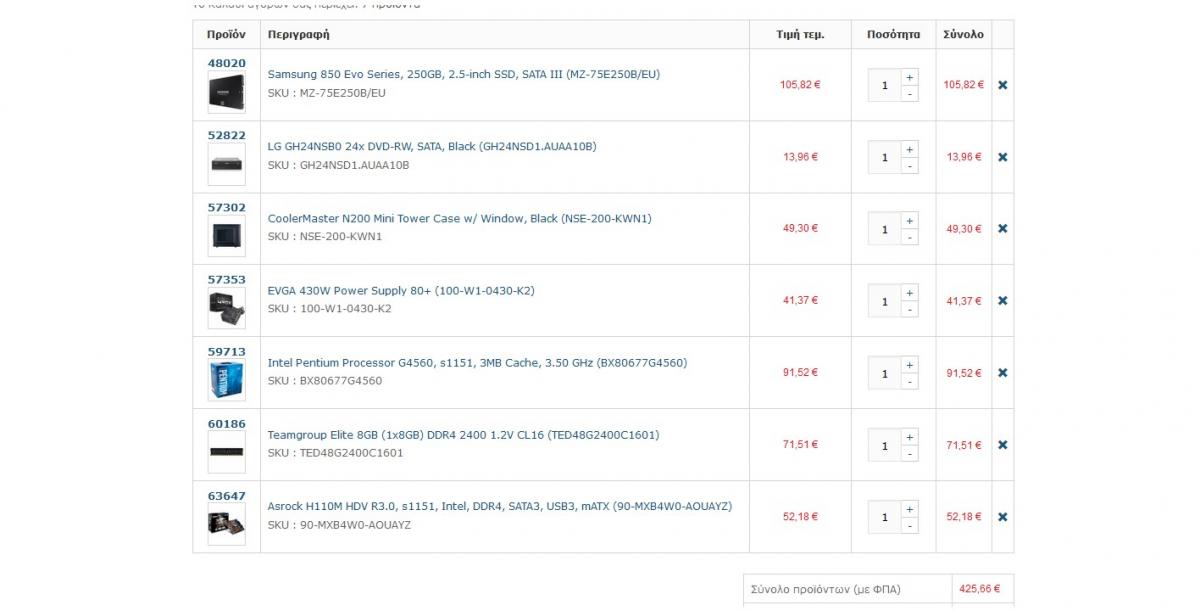The width and height of the screenshot is (1200, 611).
Task: Increase quantity of Intel Pentium G4560
Action: 909,365
